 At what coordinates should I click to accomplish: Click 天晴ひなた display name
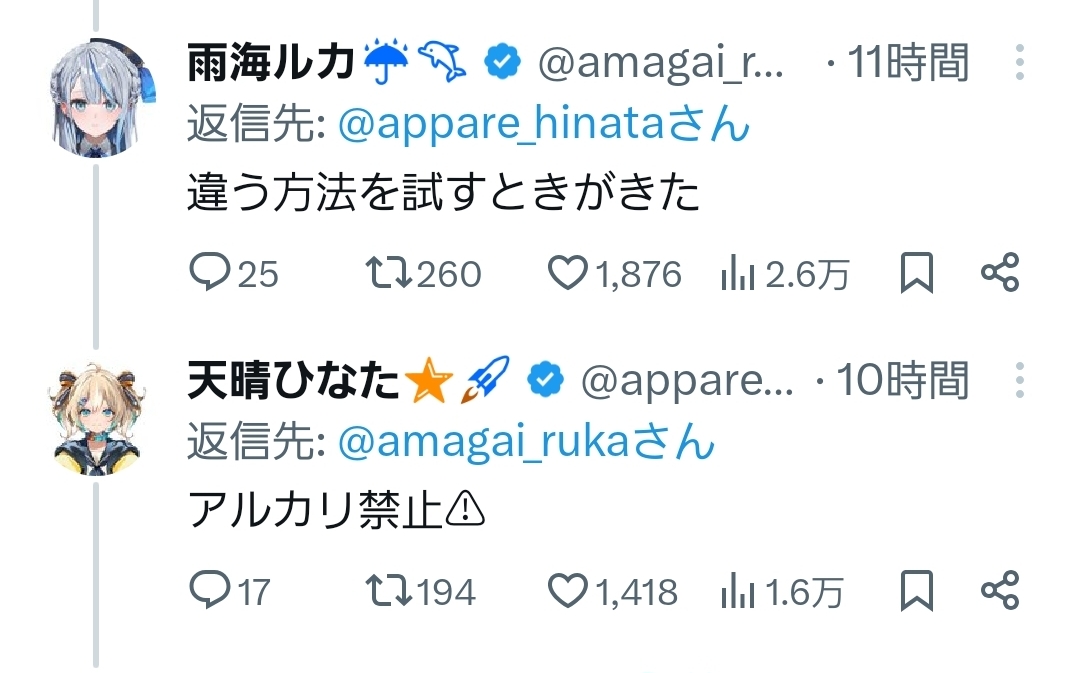pos(293,381)
